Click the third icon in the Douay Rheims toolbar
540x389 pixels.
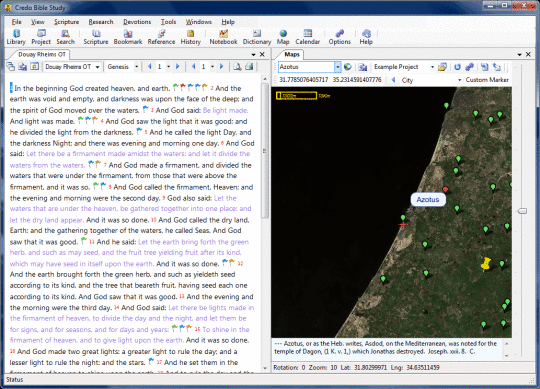34,66
